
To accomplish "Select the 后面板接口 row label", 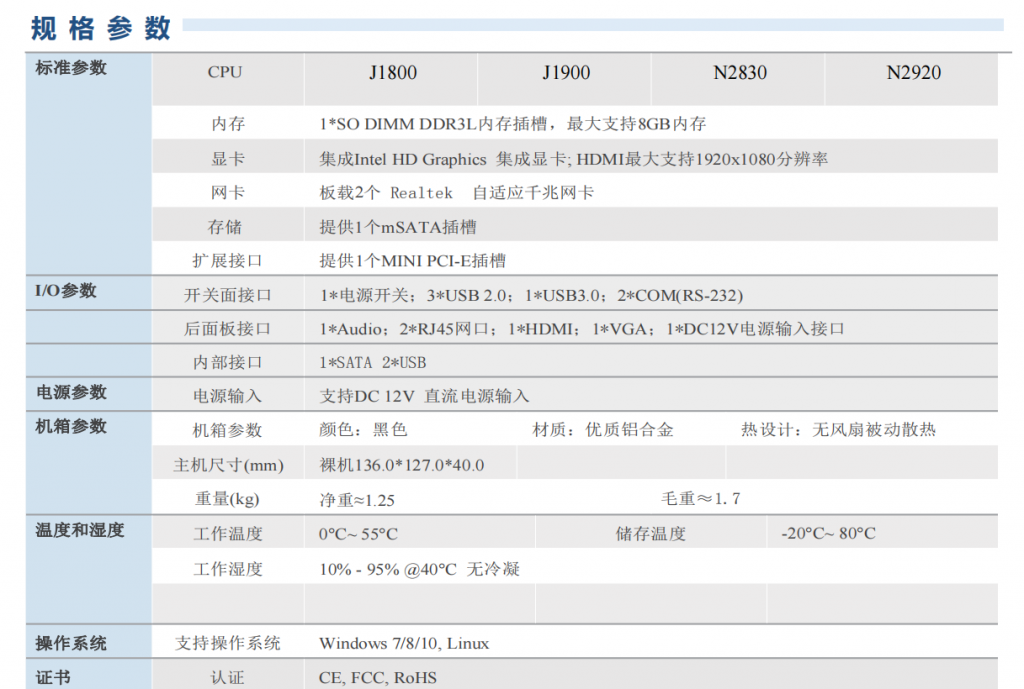I will 227,329.
